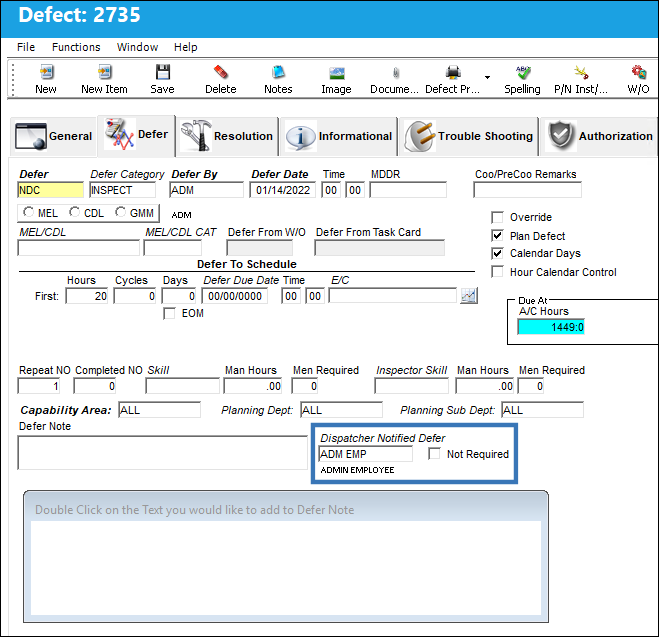The height and width of the screenshot is (637, 659).
Task: Click the Planning Sub Dept field ALL
Action: pos(543,410)
